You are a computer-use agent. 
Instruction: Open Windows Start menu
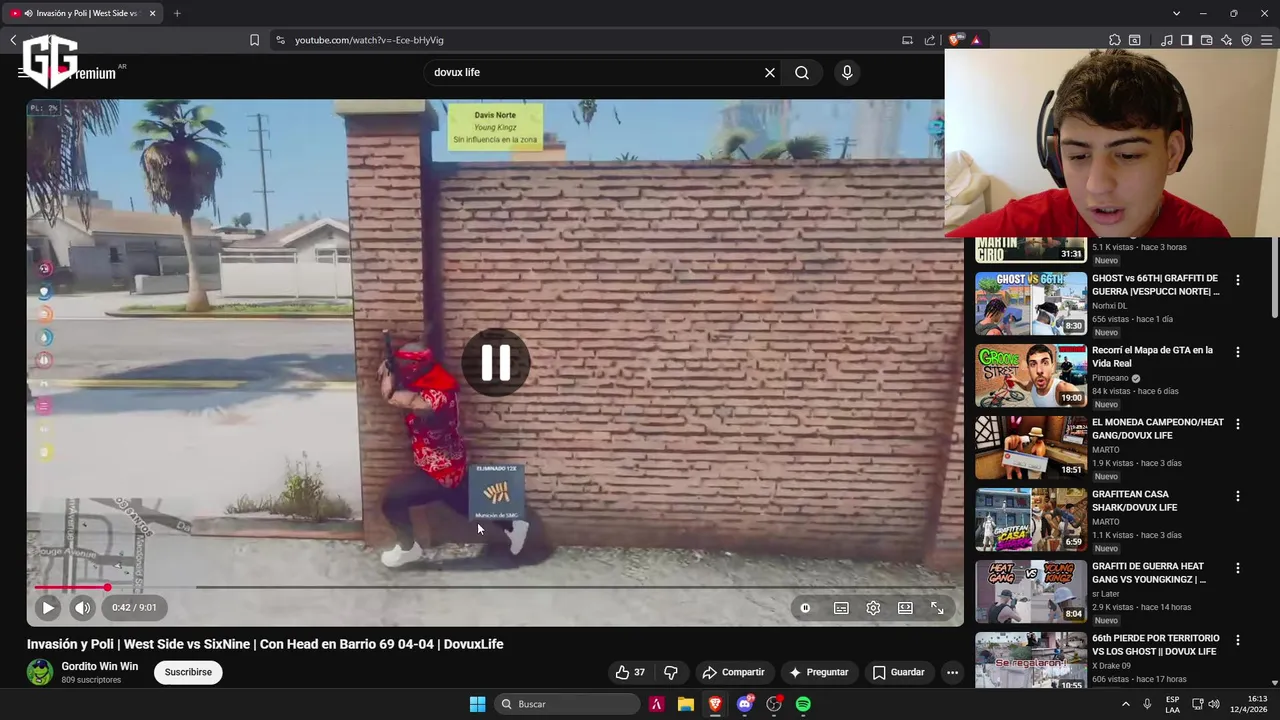coord(477,704)
